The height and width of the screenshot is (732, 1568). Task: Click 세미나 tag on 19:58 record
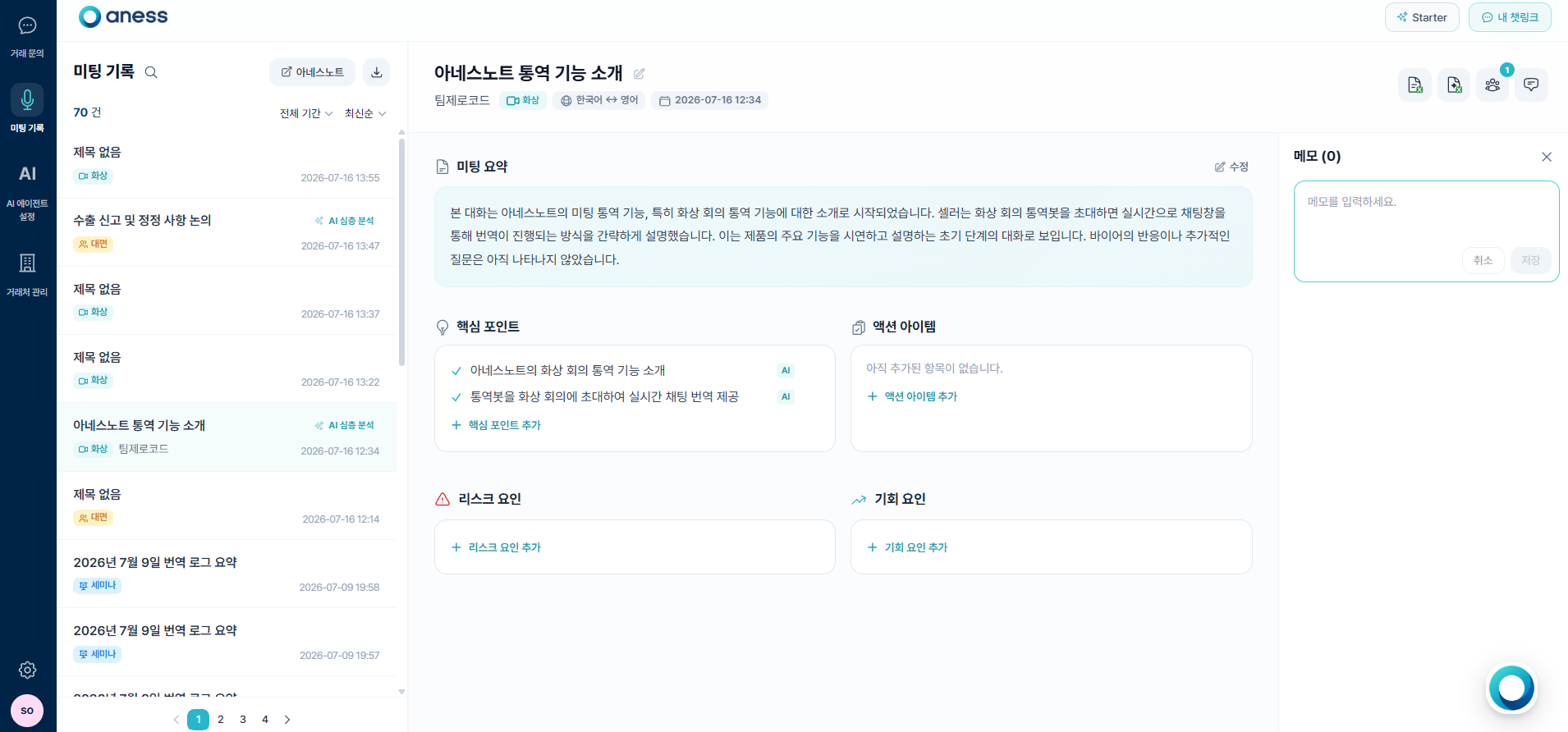pyautogui.click(x=98, y=585)
